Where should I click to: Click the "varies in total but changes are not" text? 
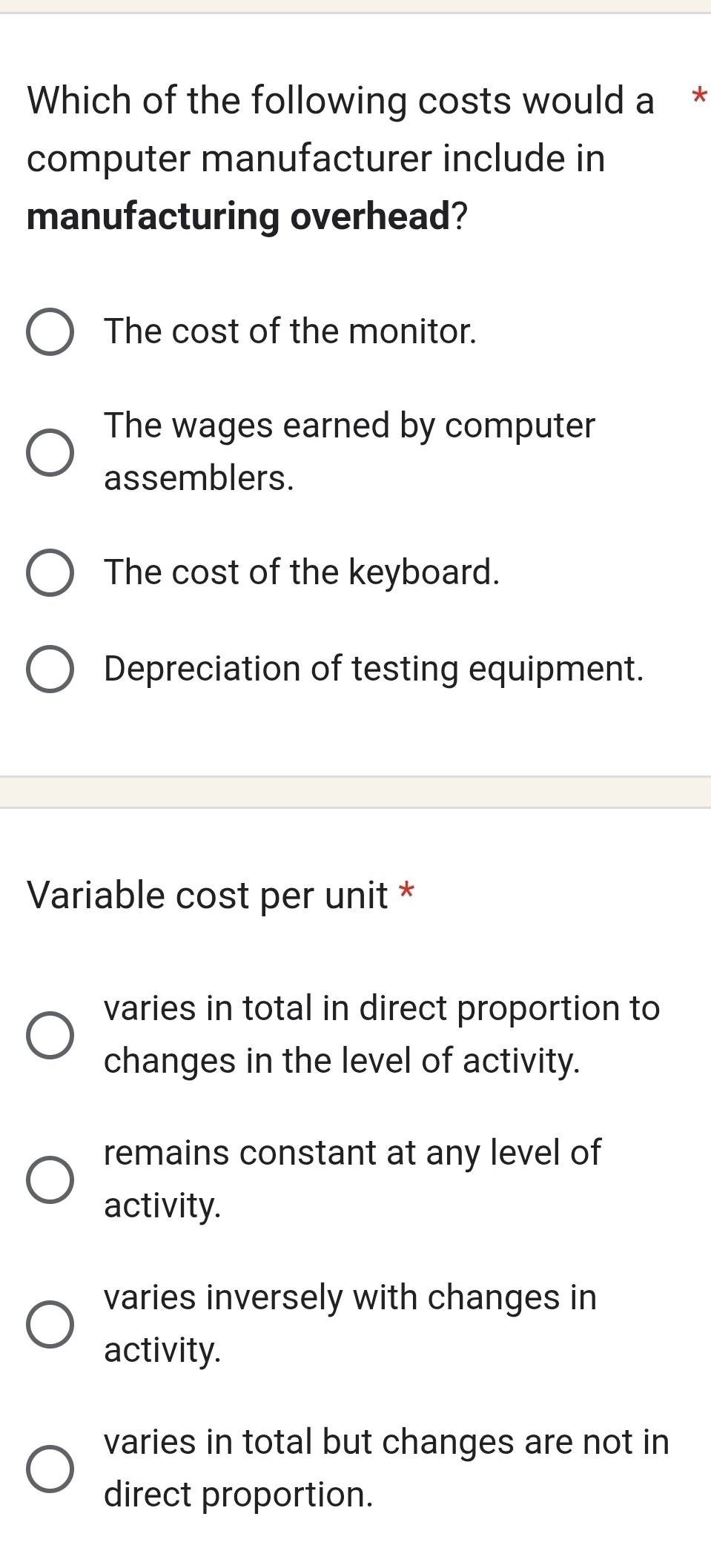tap(386, 1468)
